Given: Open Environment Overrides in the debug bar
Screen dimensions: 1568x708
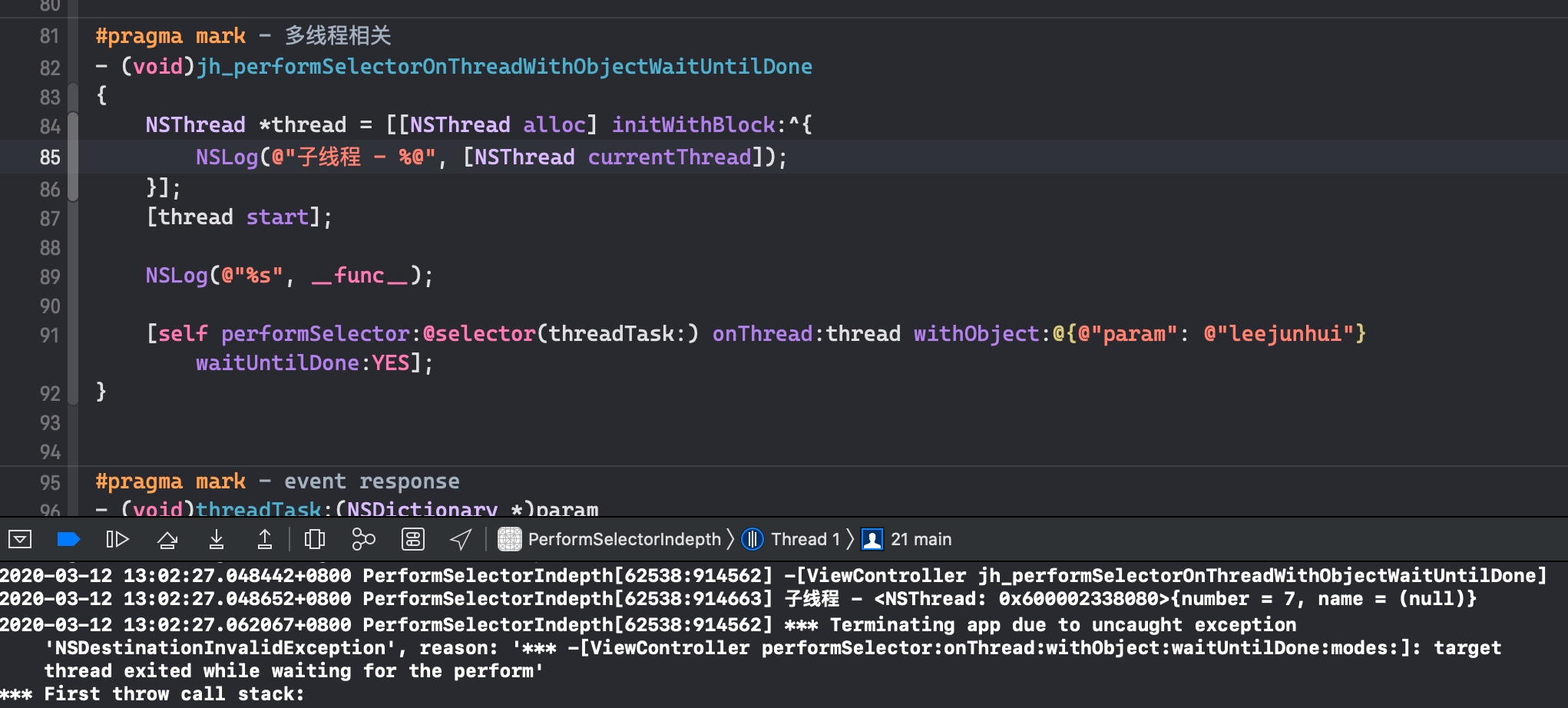Looking at the screenshot, I should (413, 539).
